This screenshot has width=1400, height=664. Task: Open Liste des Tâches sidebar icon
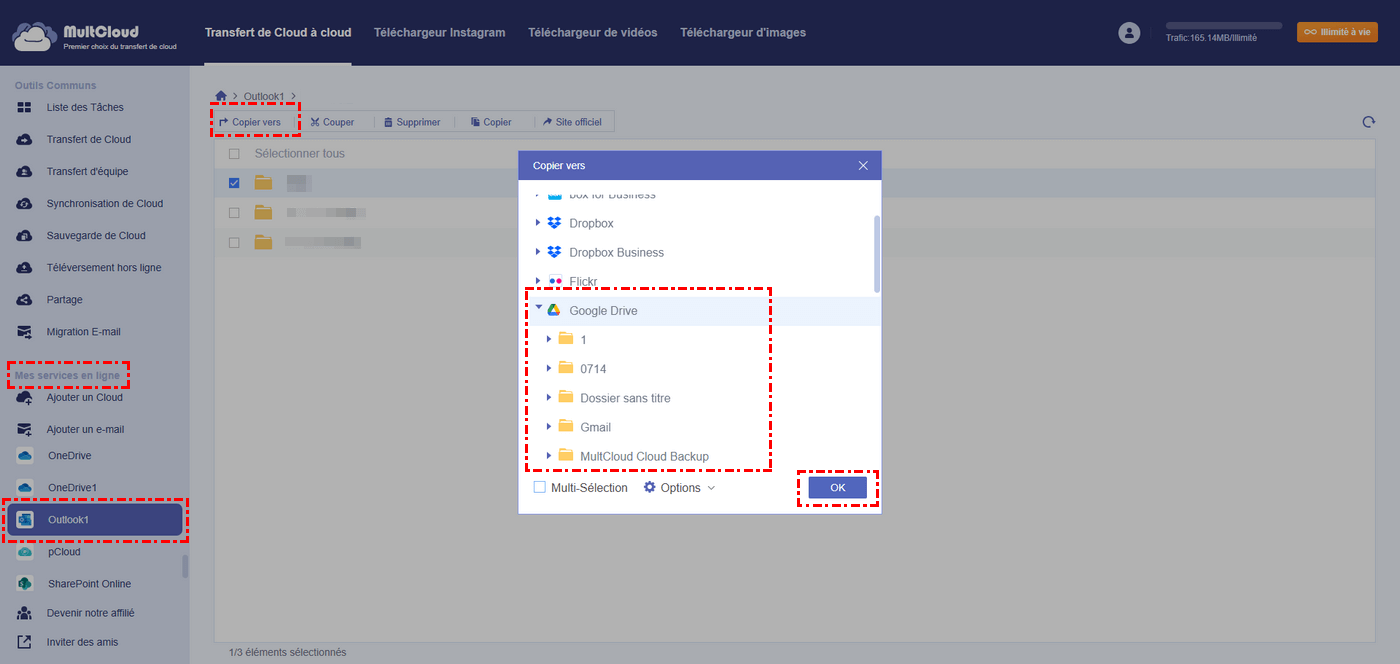point(25,107)
